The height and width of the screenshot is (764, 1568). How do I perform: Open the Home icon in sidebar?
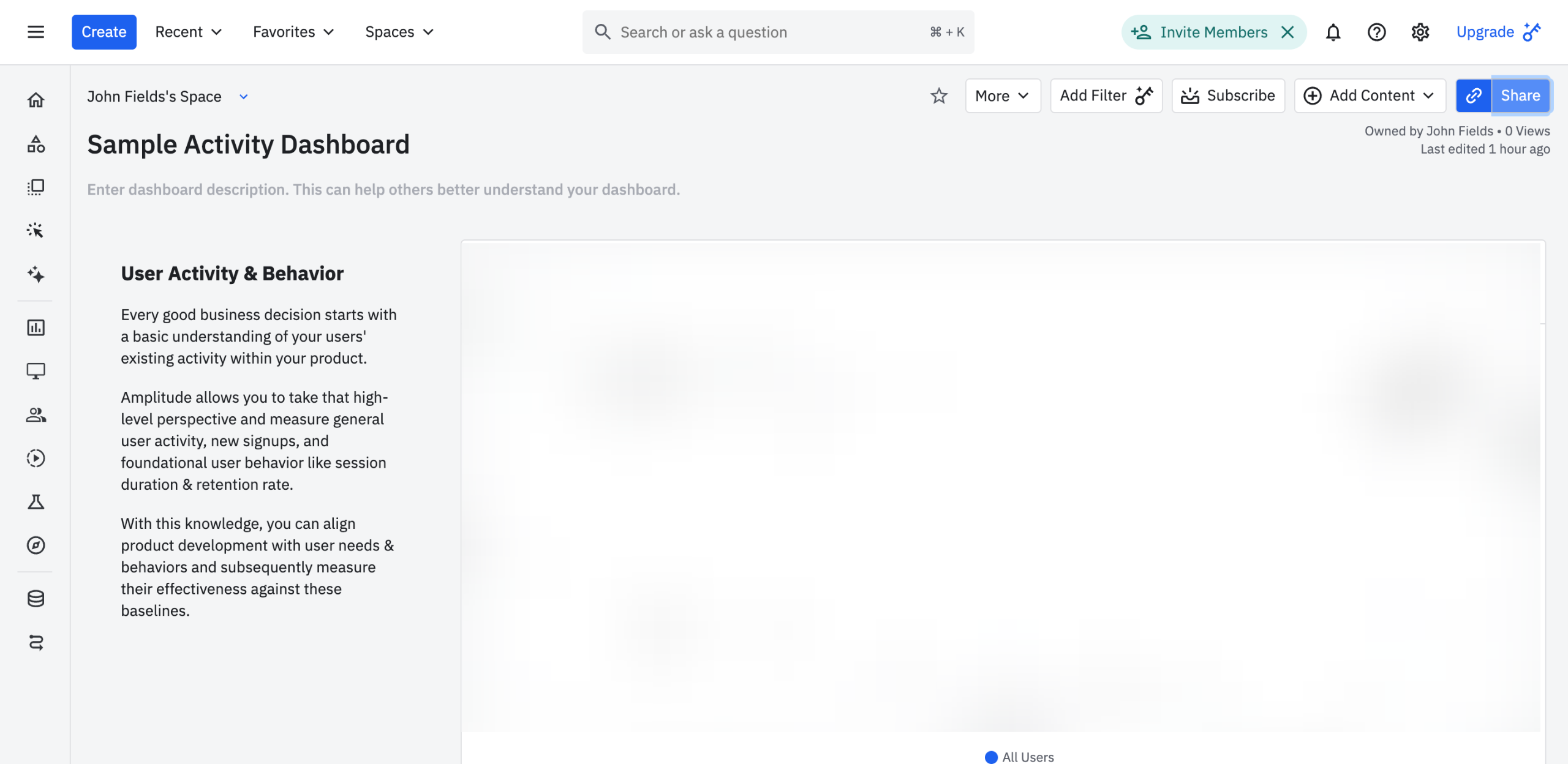[x=36, y=100]
